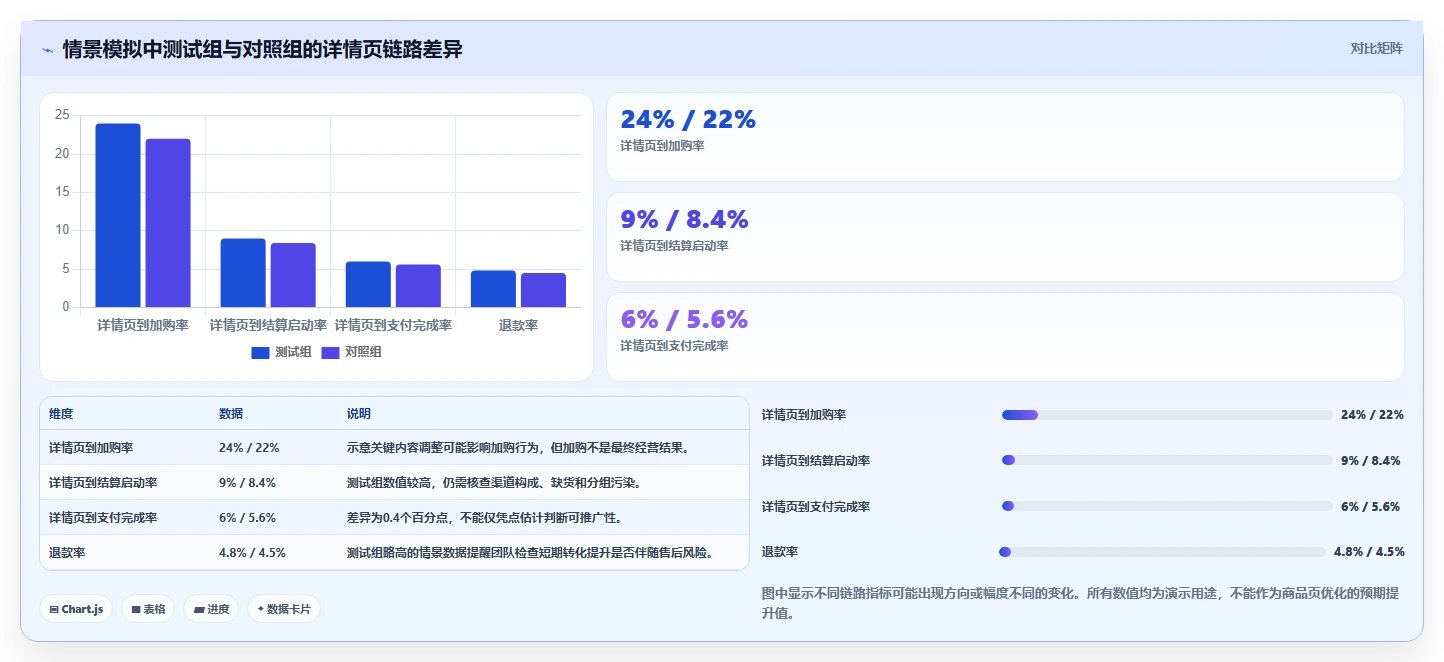Click the 测试组 bar for 退款率
The height and width of the screenshot is (662, 1444).
(493, 289)
